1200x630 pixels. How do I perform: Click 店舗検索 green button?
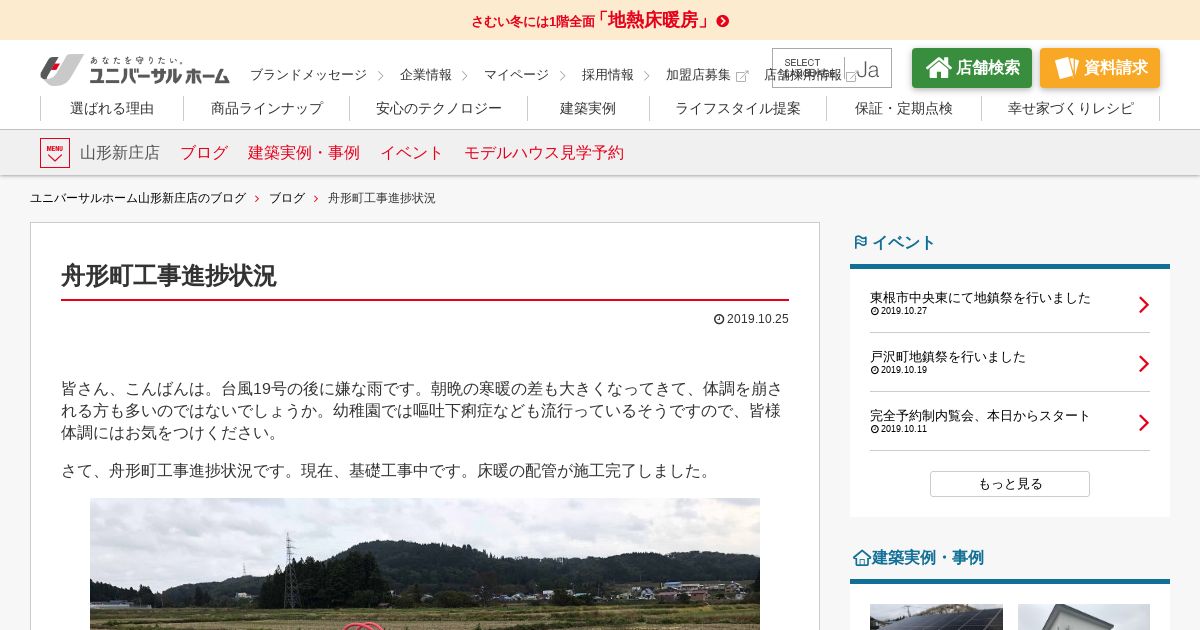point(972,68)
